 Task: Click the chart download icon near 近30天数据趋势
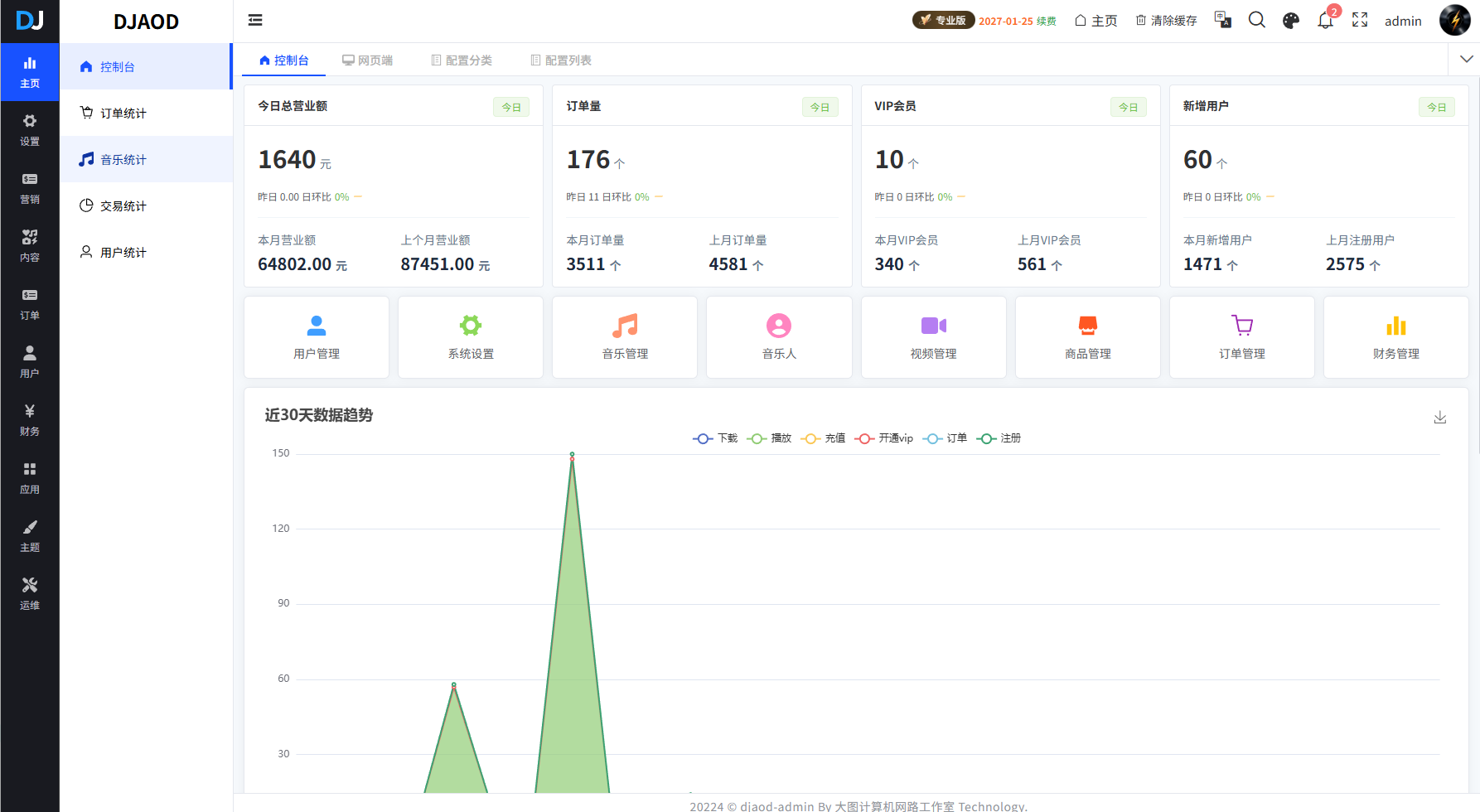pyautogui.click(x=1440, y=417)
